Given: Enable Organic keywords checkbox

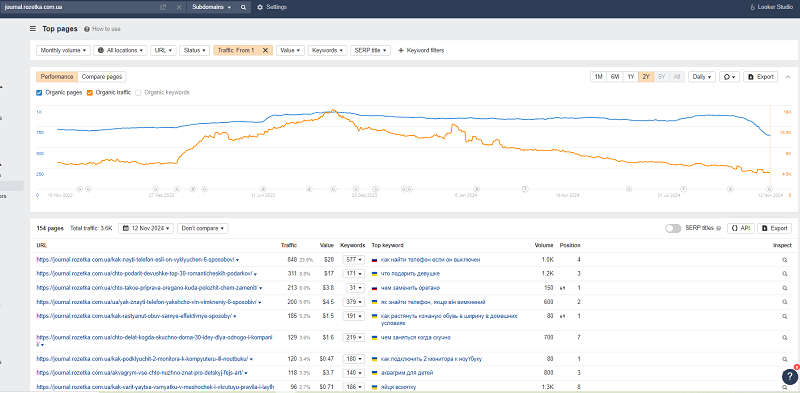Looking at the screenshot, I should coord(138,93).
